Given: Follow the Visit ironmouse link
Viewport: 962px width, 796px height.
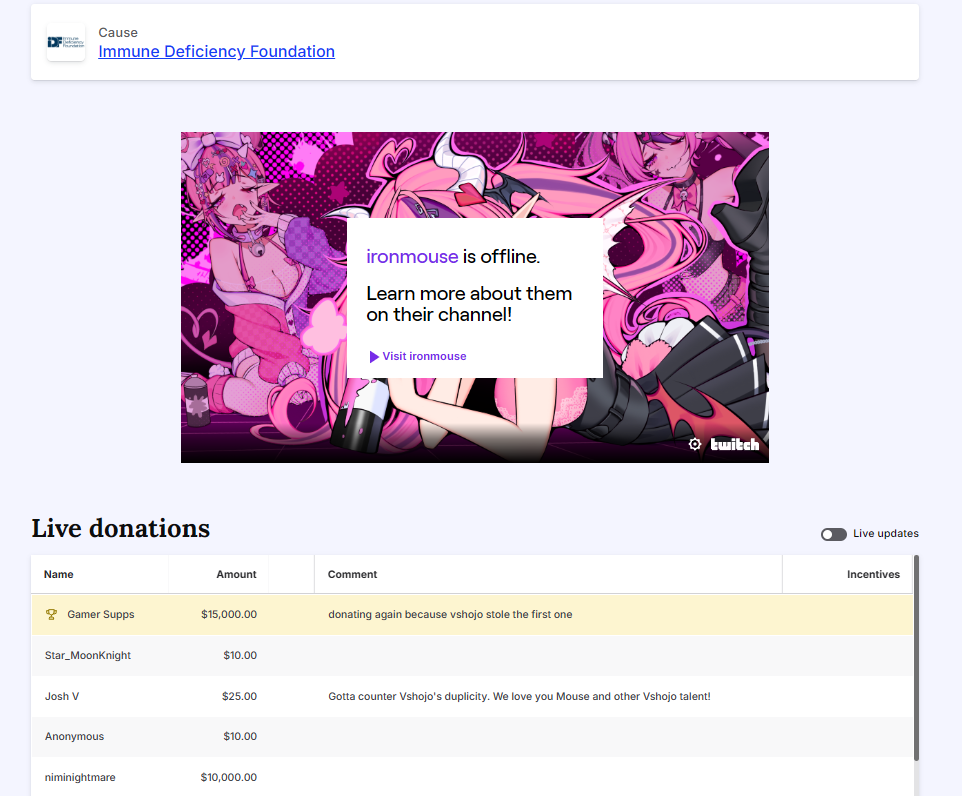Looking at the screenshot, I should point(424,357).
